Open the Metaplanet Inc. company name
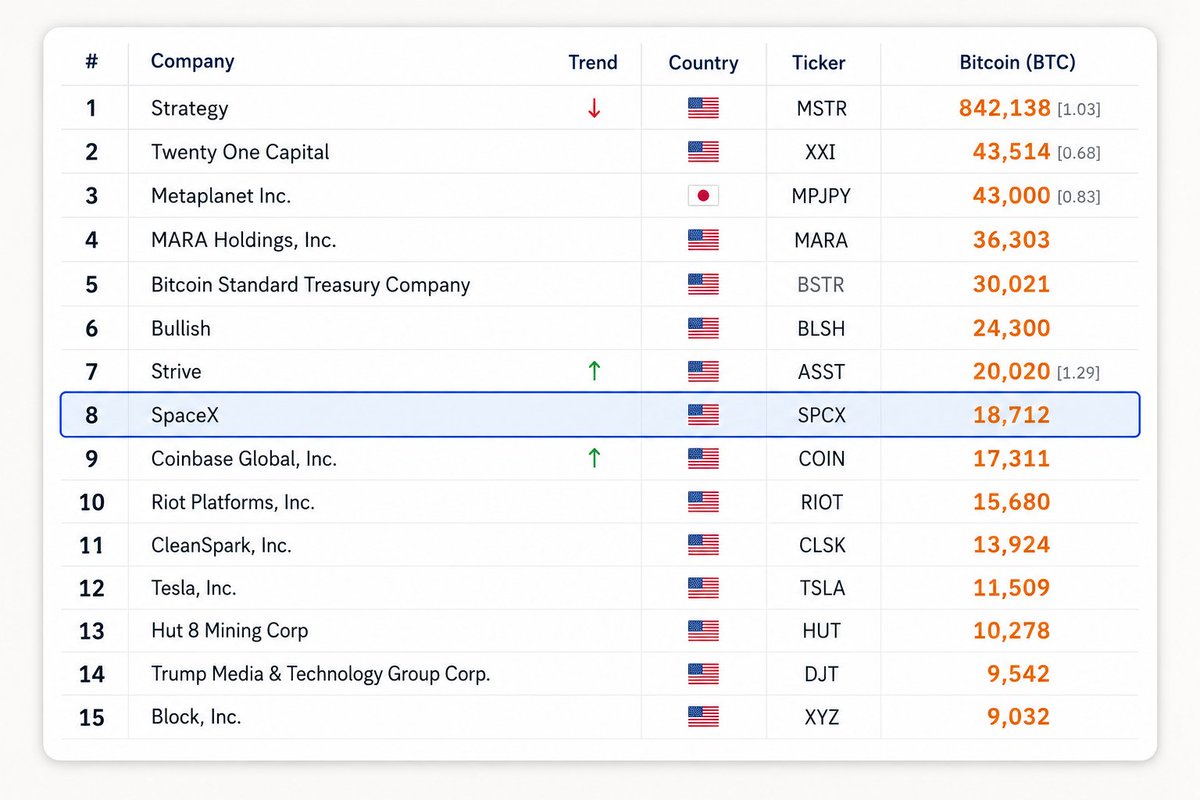The width and height of the screenshot is (1200, 800). (221, 196)
